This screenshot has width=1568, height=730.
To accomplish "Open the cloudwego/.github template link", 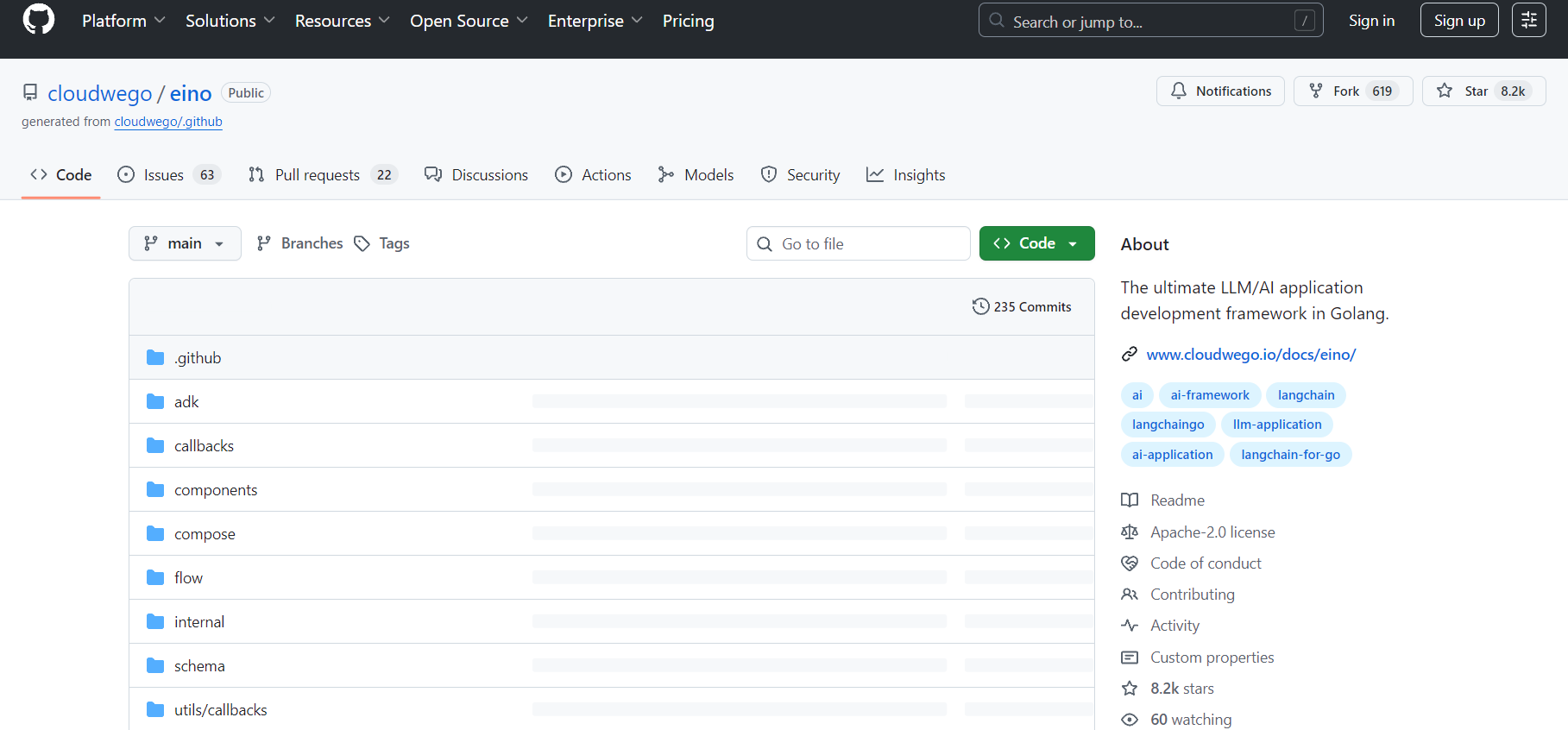I will pyautogui.click(x=168, y=122).
